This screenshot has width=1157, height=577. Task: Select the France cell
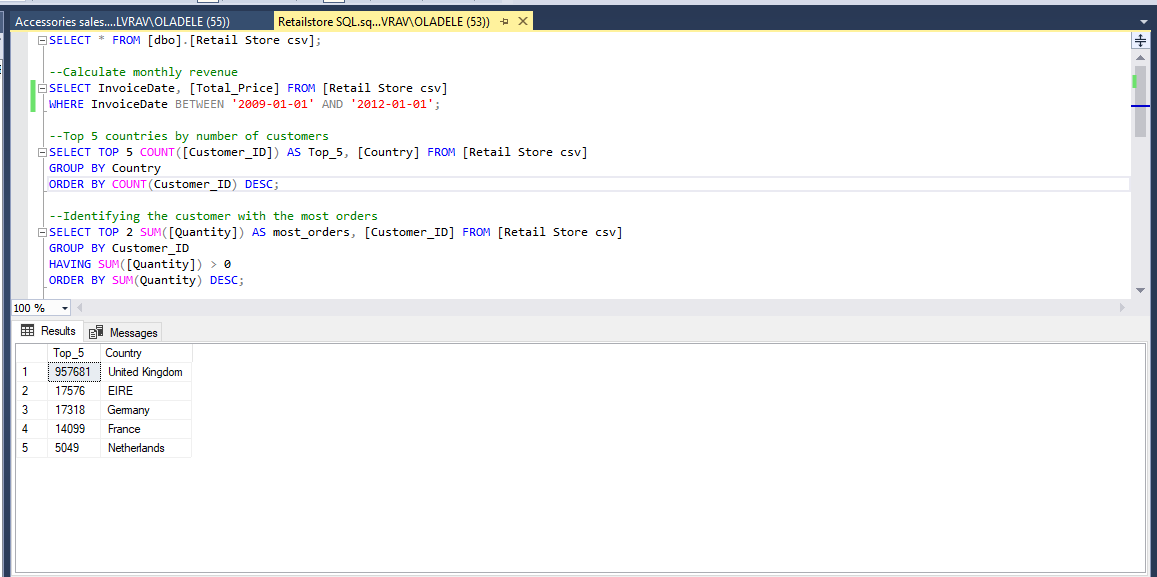146,429
